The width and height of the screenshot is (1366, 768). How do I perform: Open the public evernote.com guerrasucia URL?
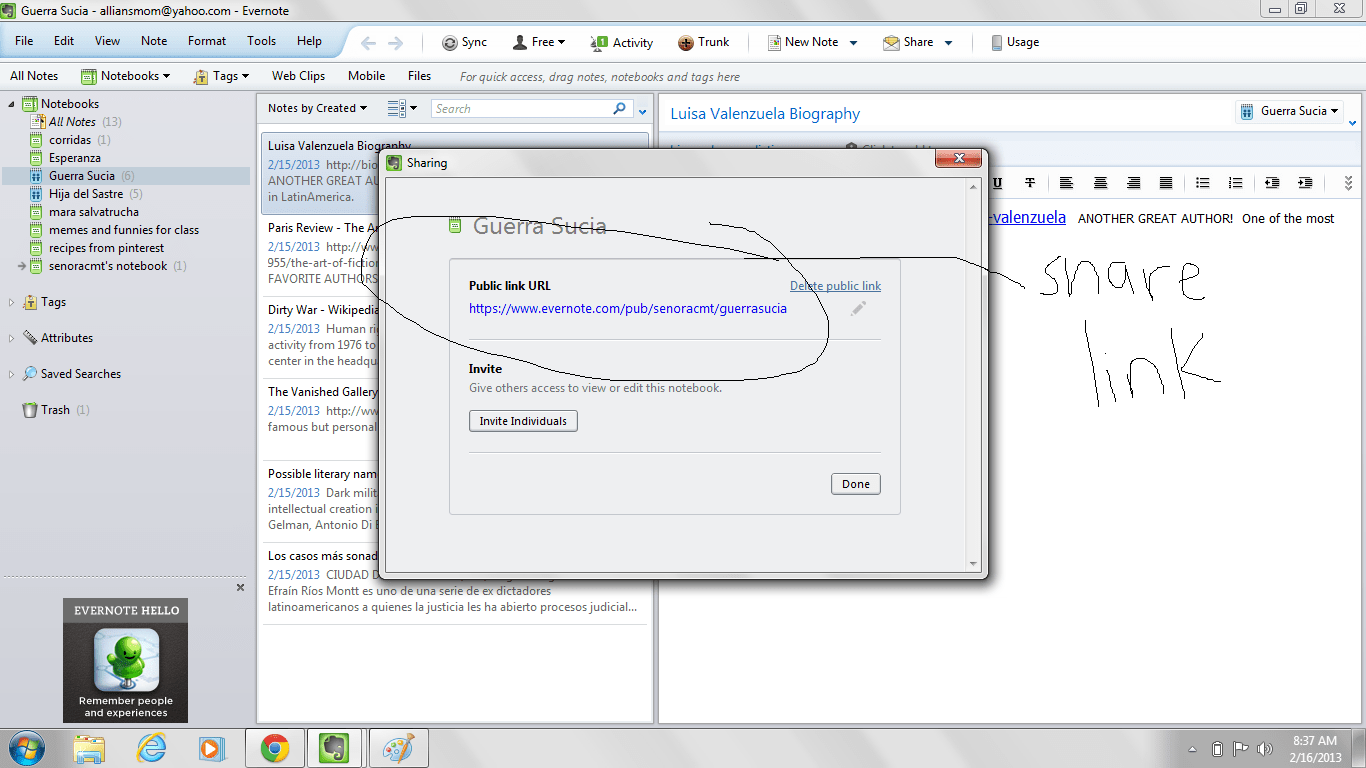(x=628, y=309)
